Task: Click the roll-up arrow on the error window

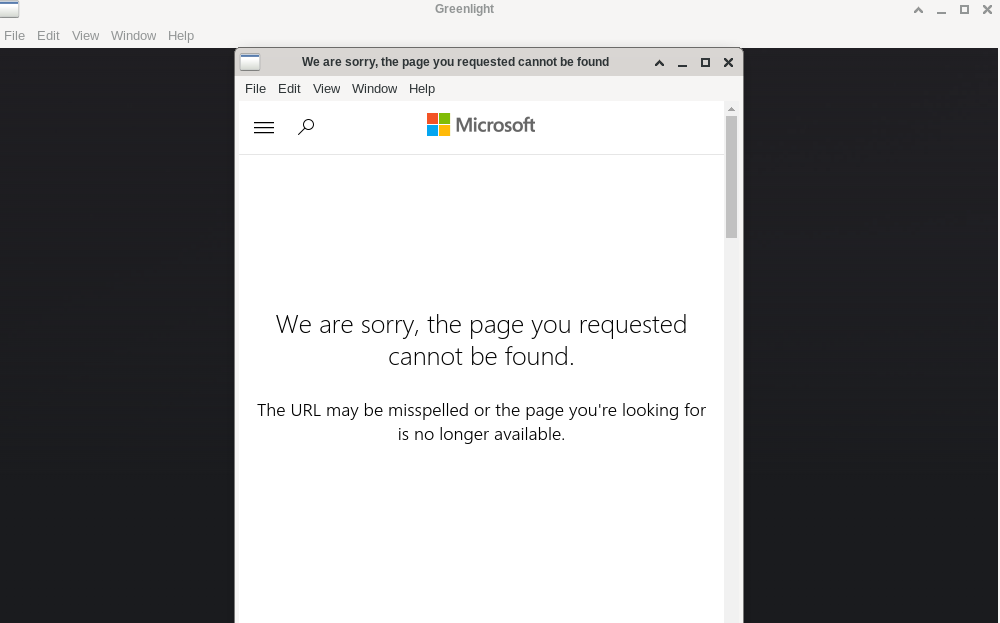Action: pyautogui.click(x=659, y=62)
